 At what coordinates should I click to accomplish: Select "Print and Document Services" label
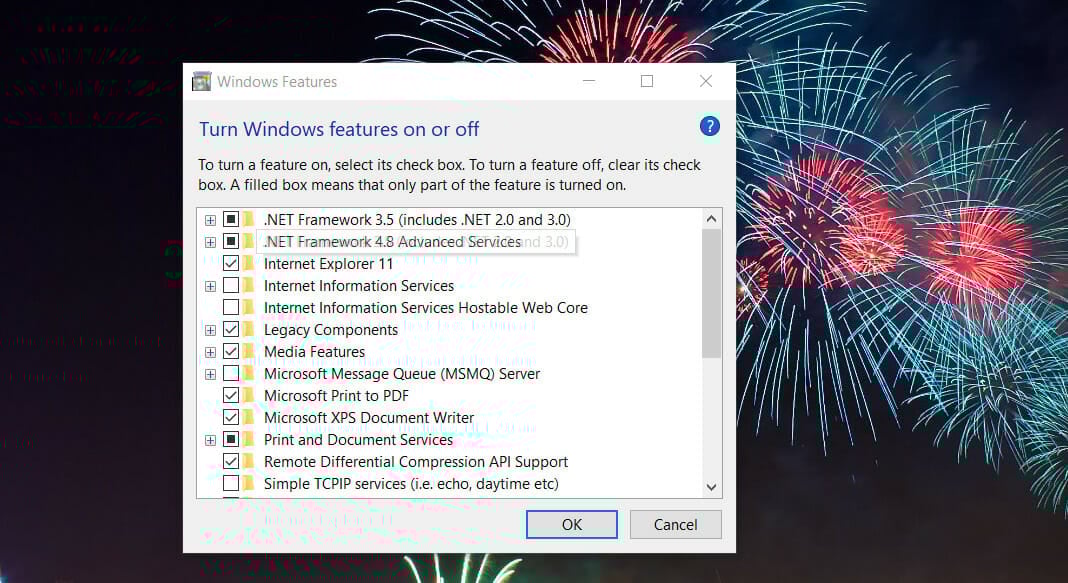[x=358, y=439]
